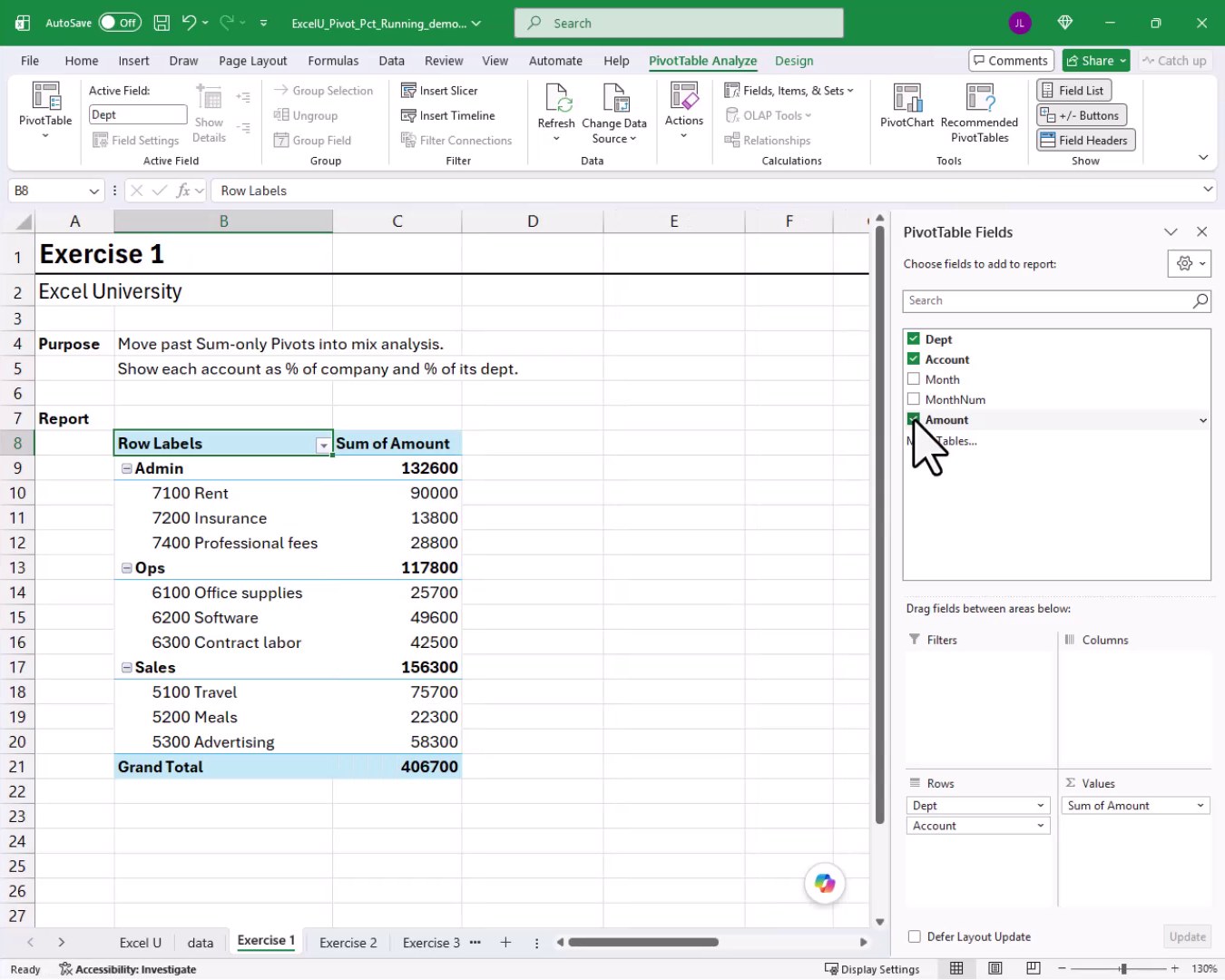The width and height of the screenshot is (1225, 980).
Task: Click the vertical scrollbar of sheet
Action: point(879,524)
